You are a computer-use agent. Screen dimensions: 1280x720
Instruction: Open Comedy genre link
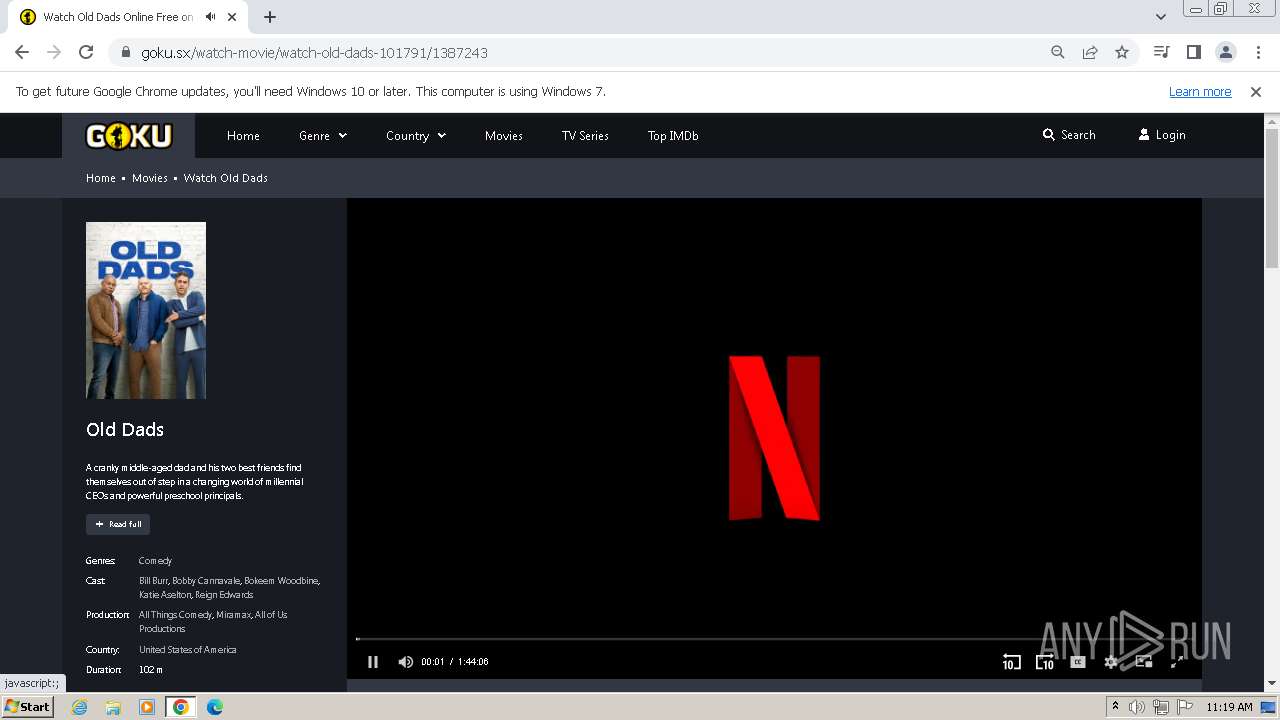[x=155, y=561]
